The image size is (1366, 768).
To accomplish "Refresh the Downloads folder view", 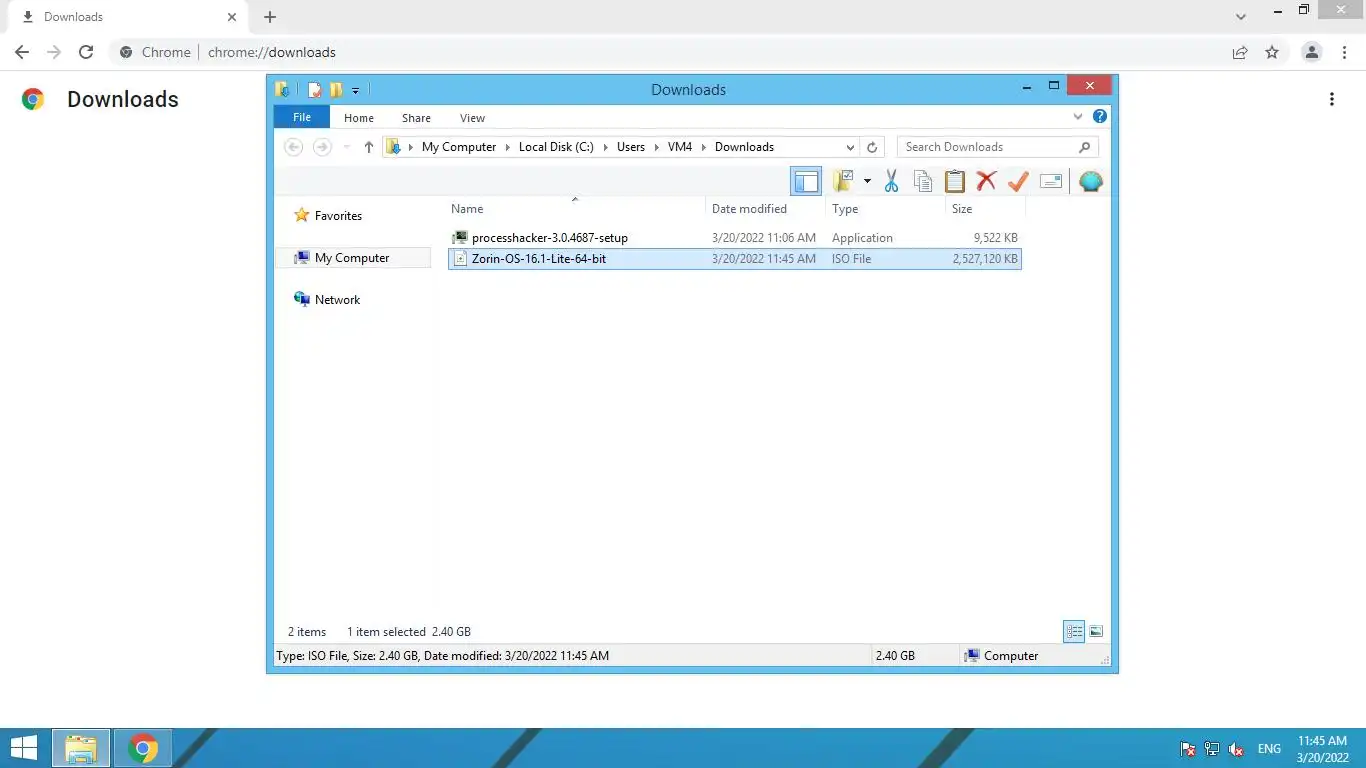I will (872, 147).
